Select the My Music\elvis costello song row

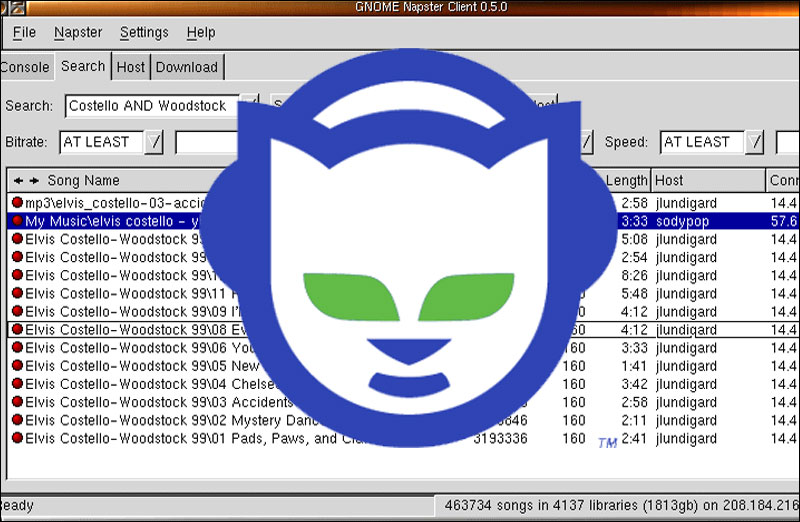pyautogui.click(x=404, y=221)
